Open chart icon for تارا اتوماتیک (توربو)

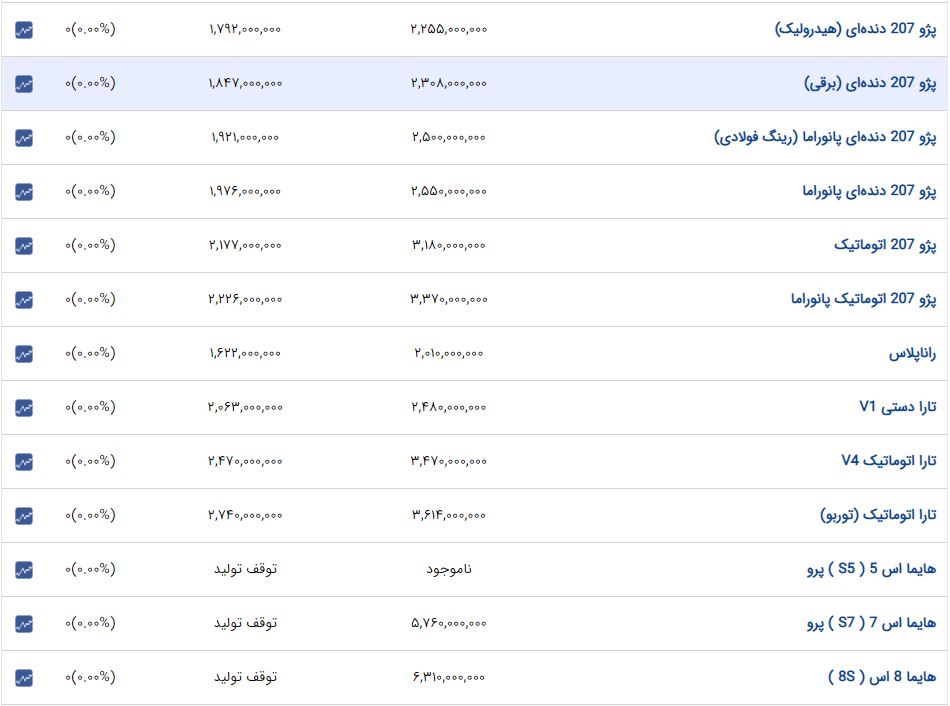coord(24,516)
